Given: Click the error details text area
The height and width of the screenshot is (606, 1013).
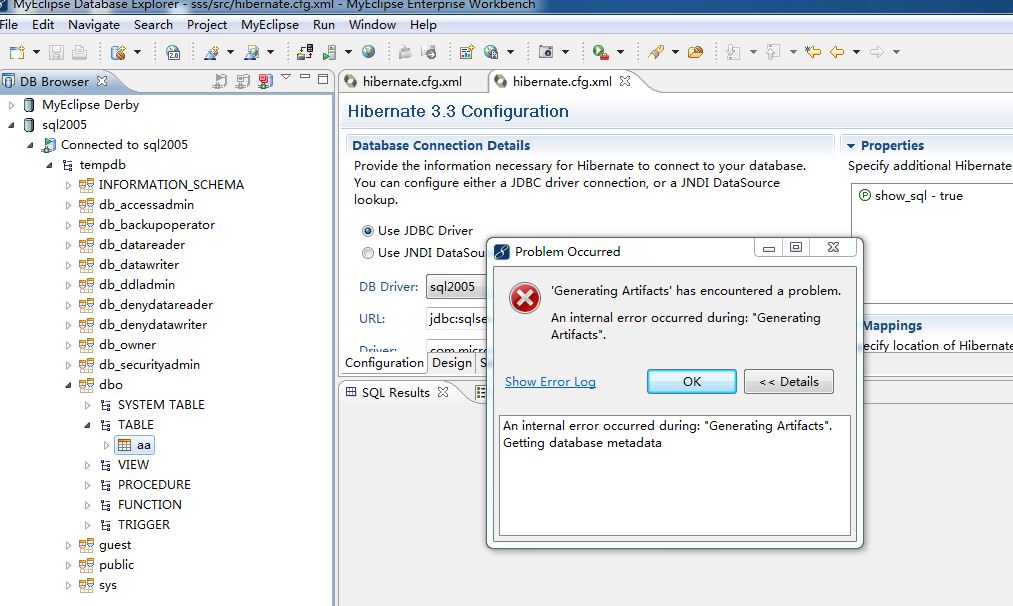Looking at the screenshot, I should [674, 475].
